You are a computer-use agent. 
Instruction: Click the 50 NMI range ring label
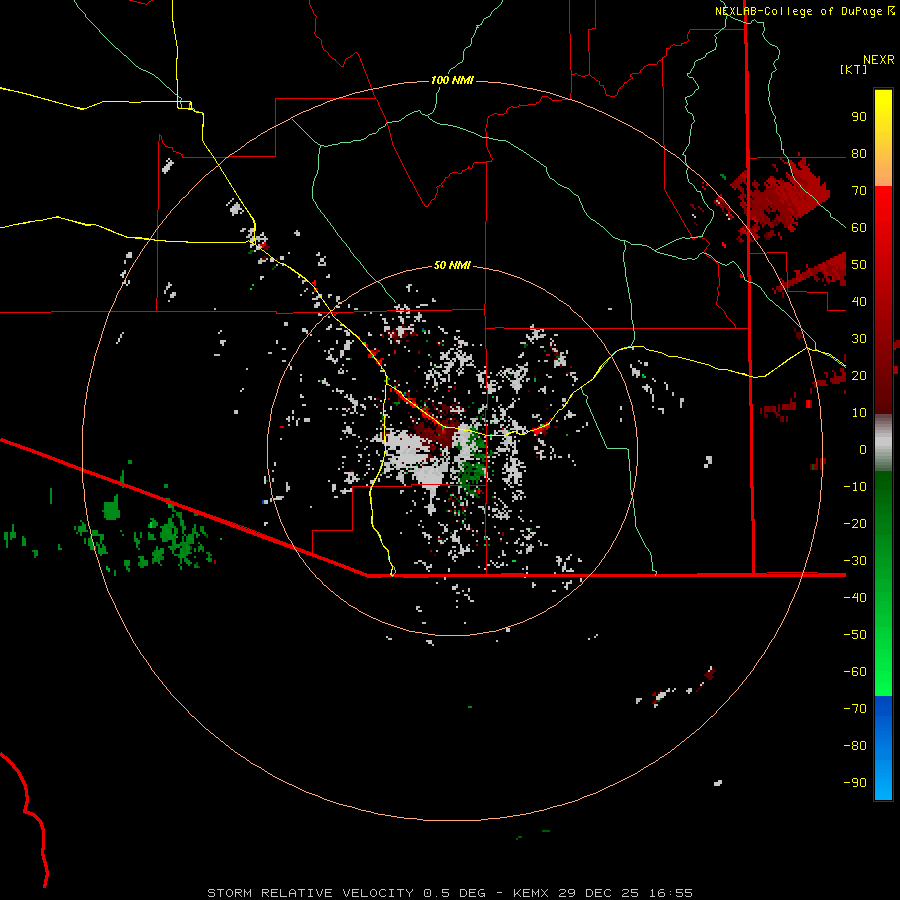pos(452,265)
